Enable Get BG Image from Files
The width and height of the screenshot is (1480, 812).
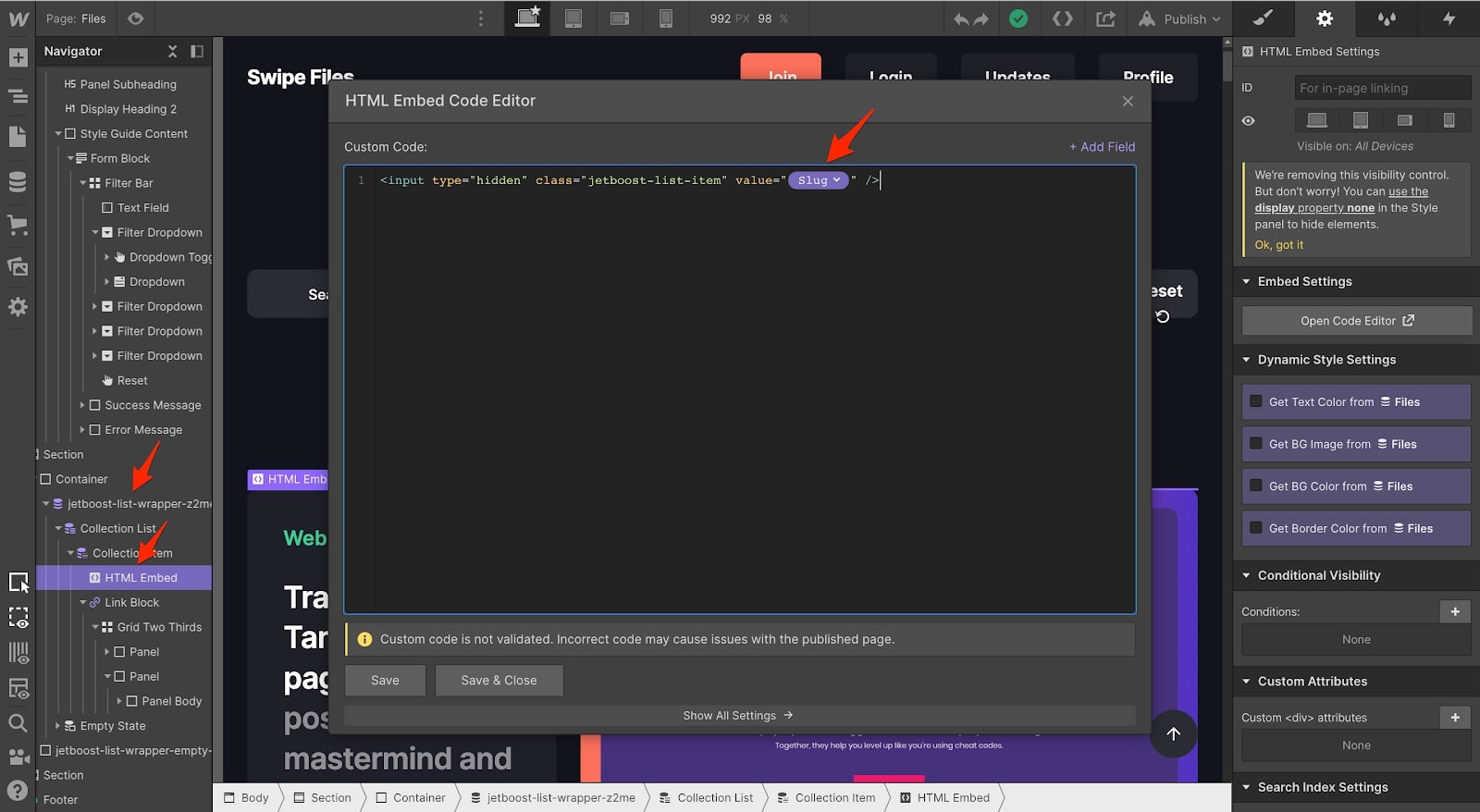click(x=1256, y=444)
